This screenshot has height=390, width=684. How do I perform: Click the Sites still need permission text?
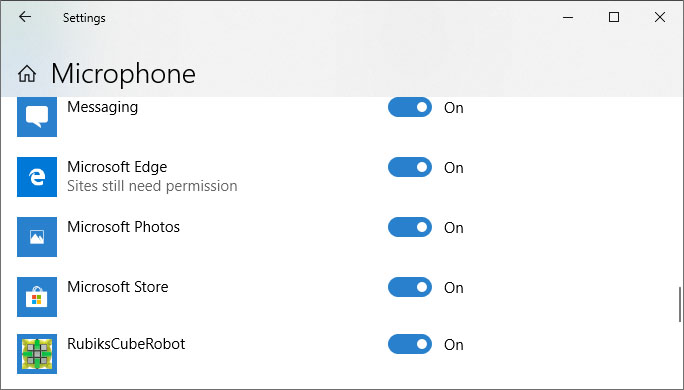[x=152, y=186]
